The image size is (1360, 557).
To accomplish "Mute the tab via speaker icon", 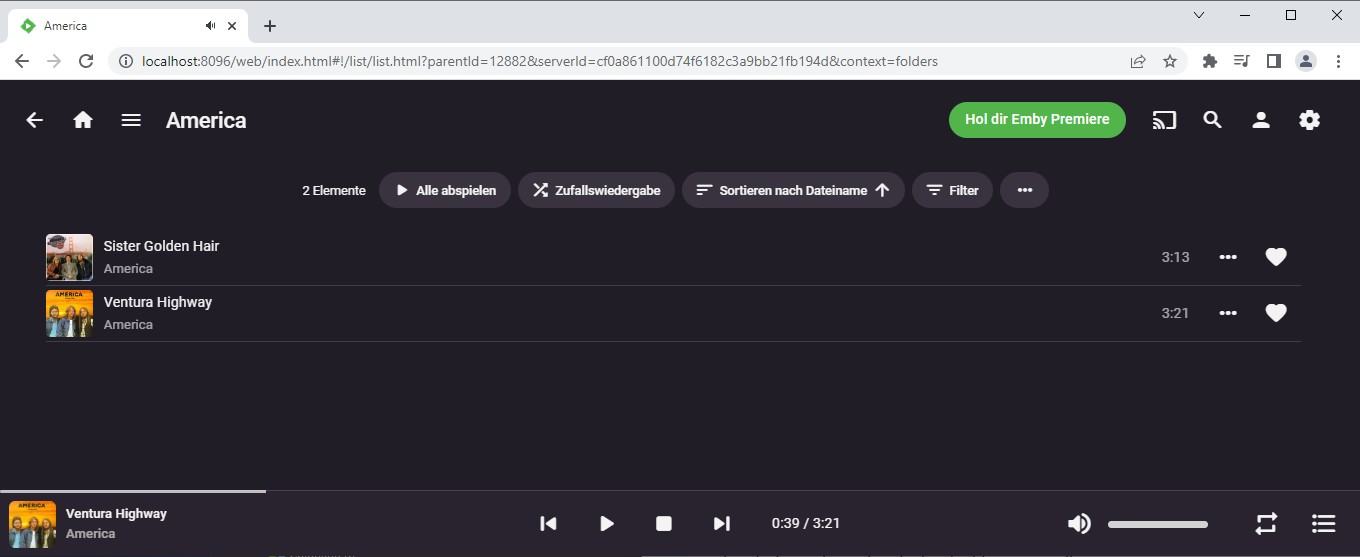I will (x=210, y=26).
